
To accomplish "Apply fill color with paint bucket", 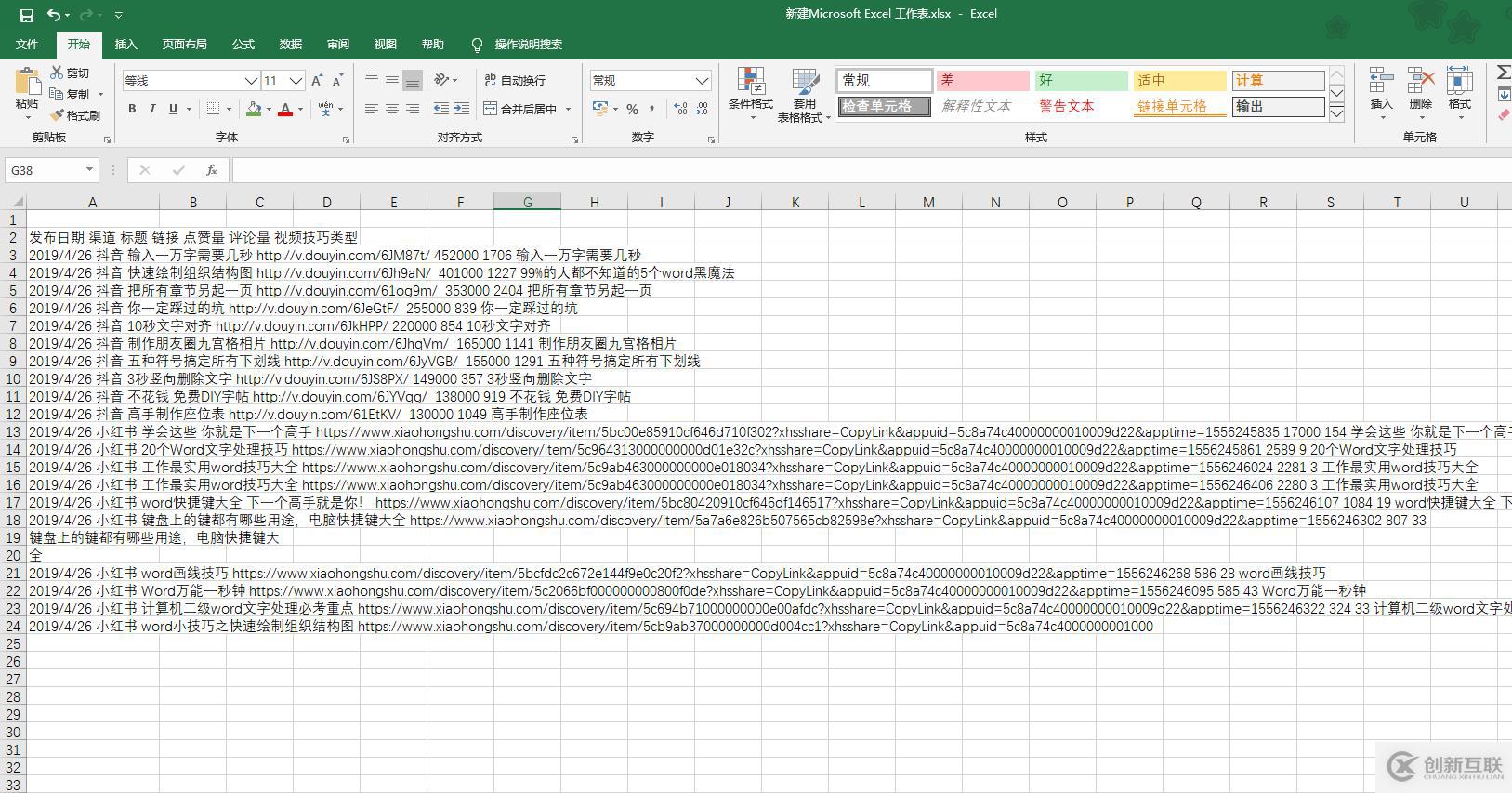I will click(254, 109).
